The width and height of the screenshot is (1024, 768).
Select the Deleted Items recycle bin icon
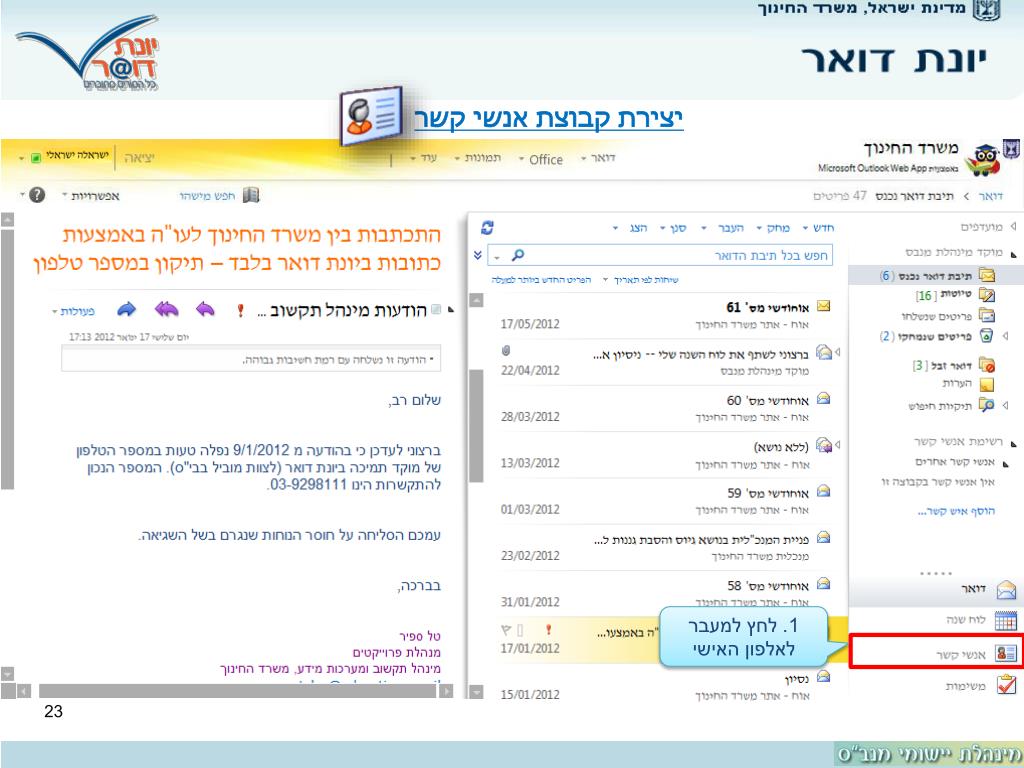coord(987,336)
